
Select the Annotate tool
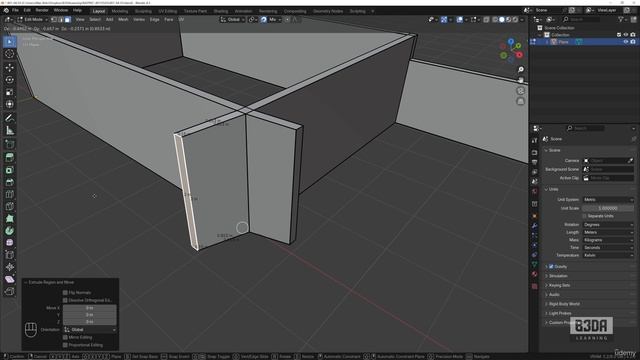(x=9, y=118)
